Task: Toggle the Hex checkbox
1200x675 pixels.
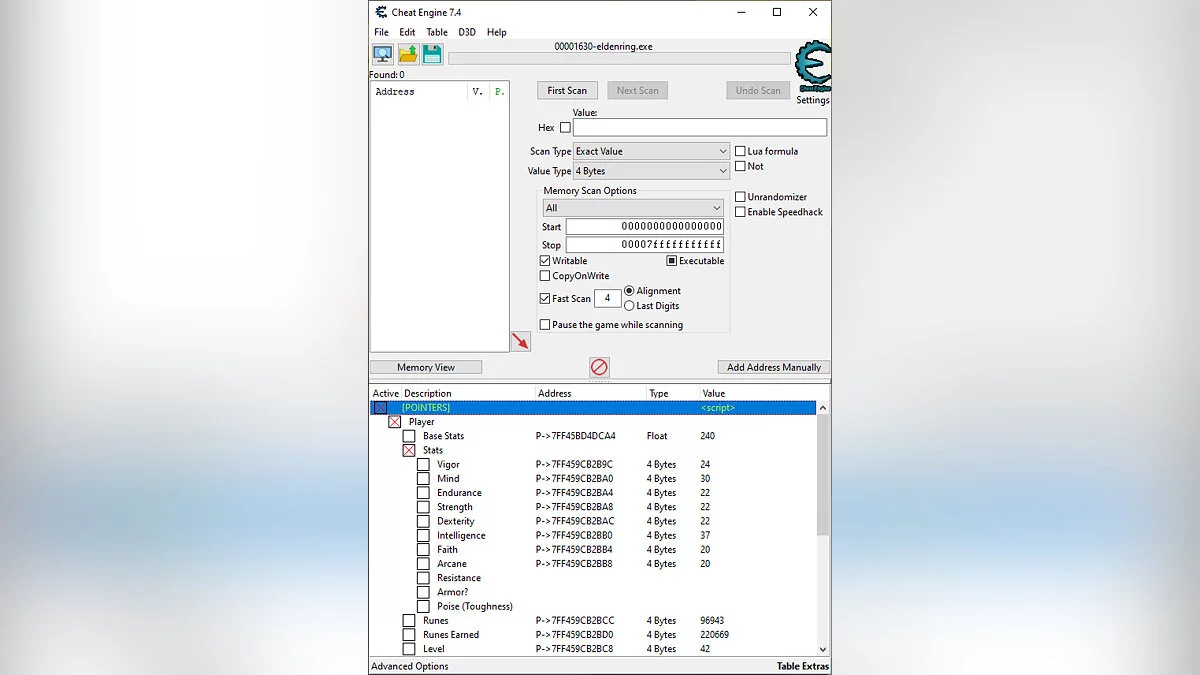Action: 565,128
